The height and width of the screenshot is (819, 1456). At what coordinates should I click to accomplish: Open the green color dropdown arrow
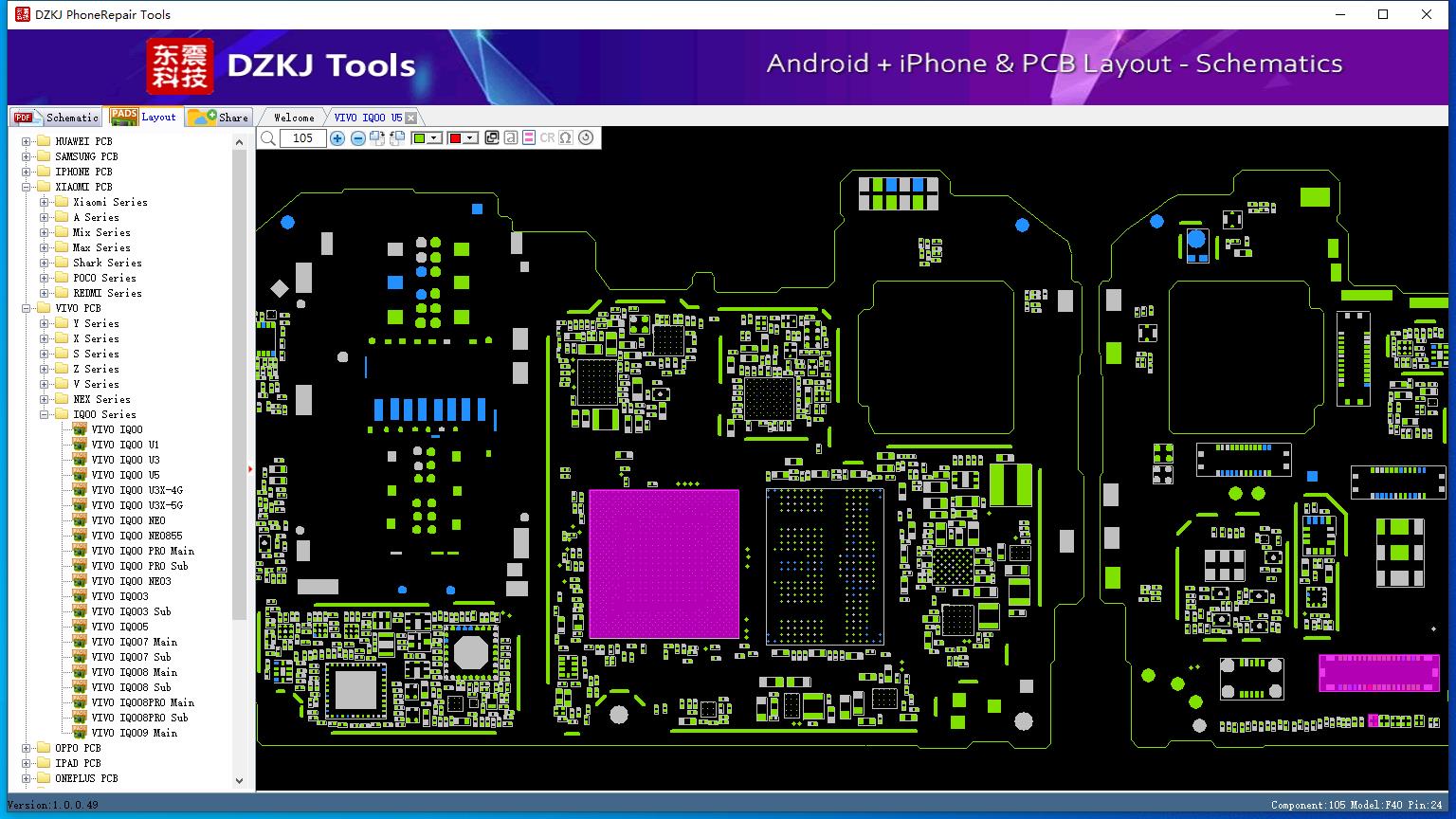[x=435, y=138]
